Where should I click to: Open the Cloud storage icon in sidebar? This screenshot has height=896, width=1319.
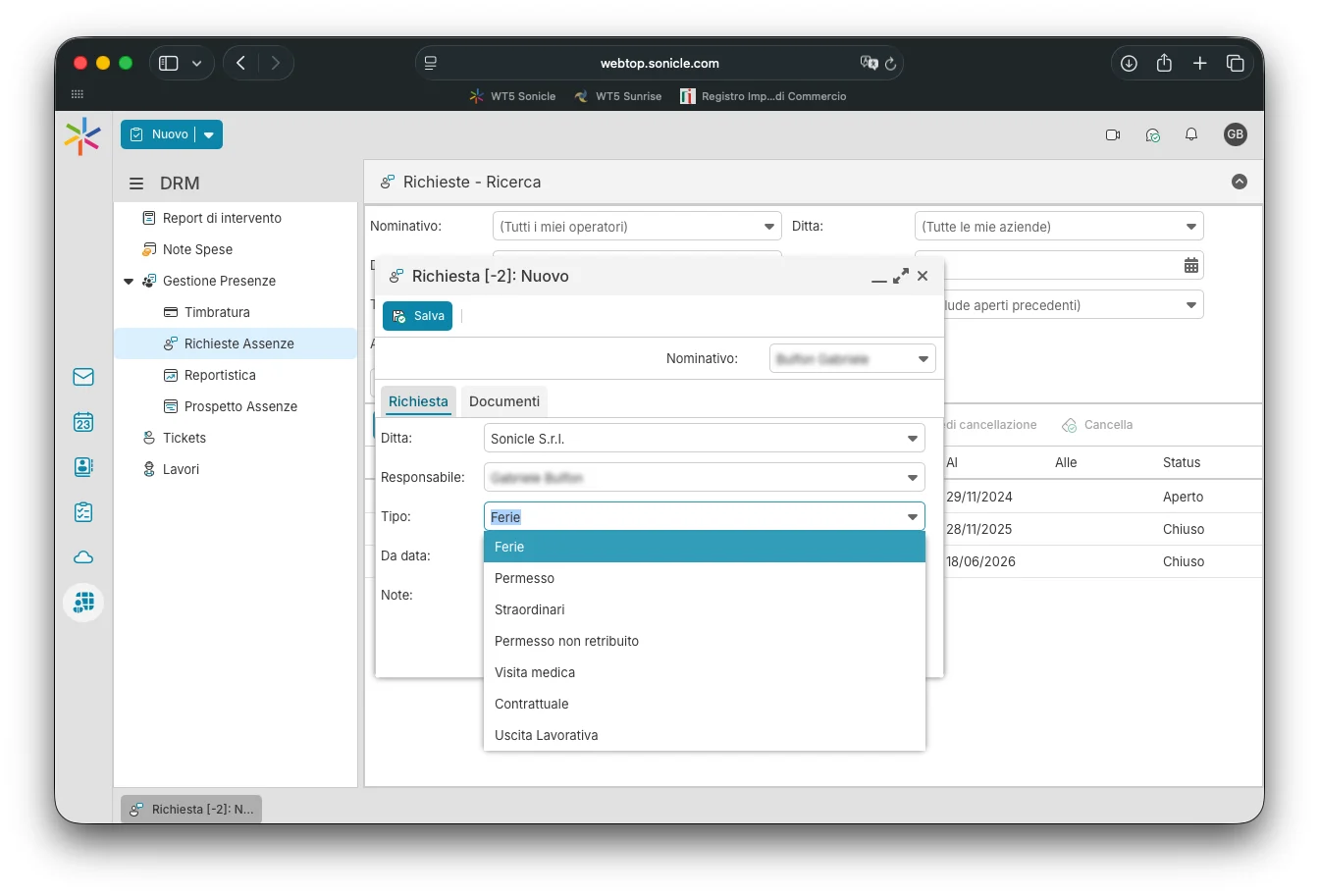83,557
